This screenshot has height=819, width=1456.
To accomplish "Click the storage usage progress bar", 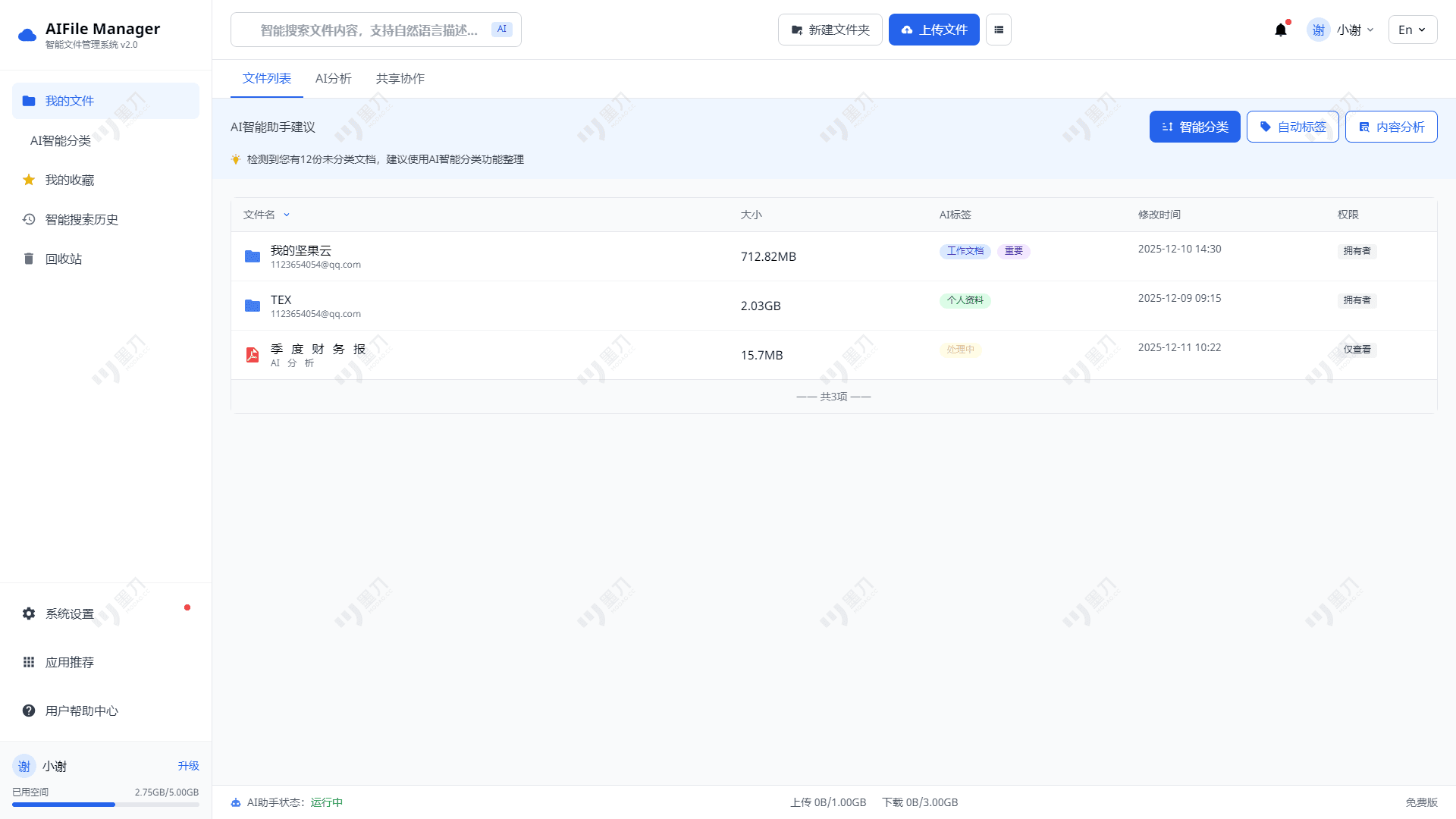I will pos(105,805).
